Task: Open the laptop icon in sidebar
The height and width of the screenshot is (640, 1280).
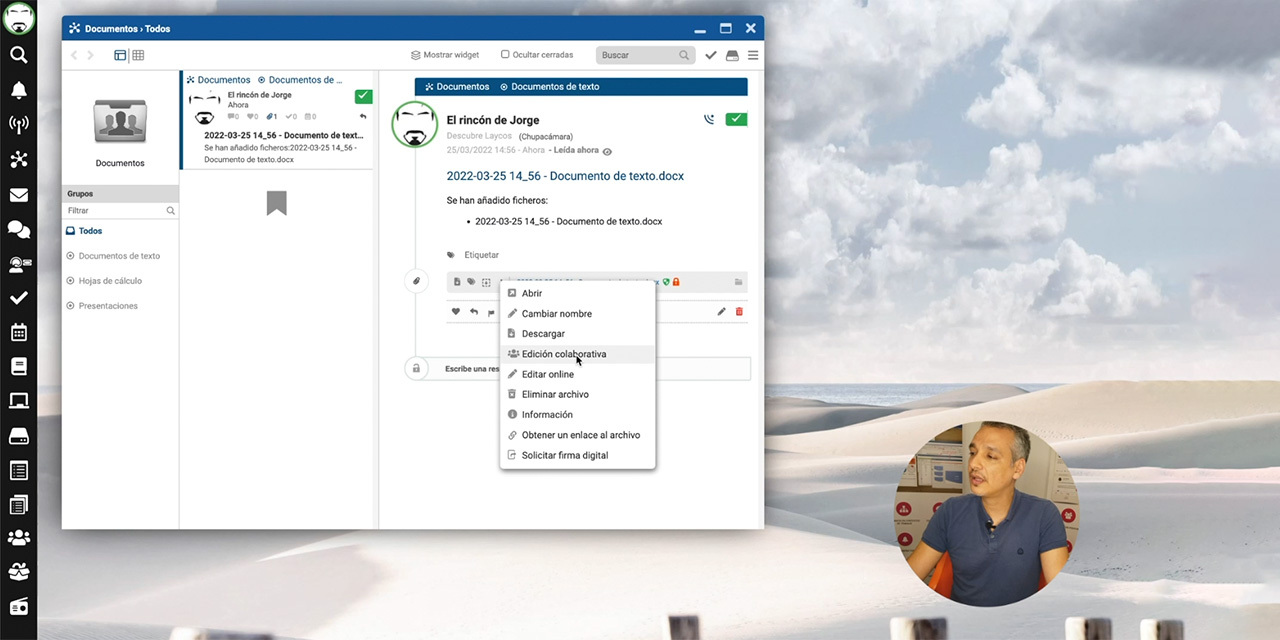Action: pos(18,401)
